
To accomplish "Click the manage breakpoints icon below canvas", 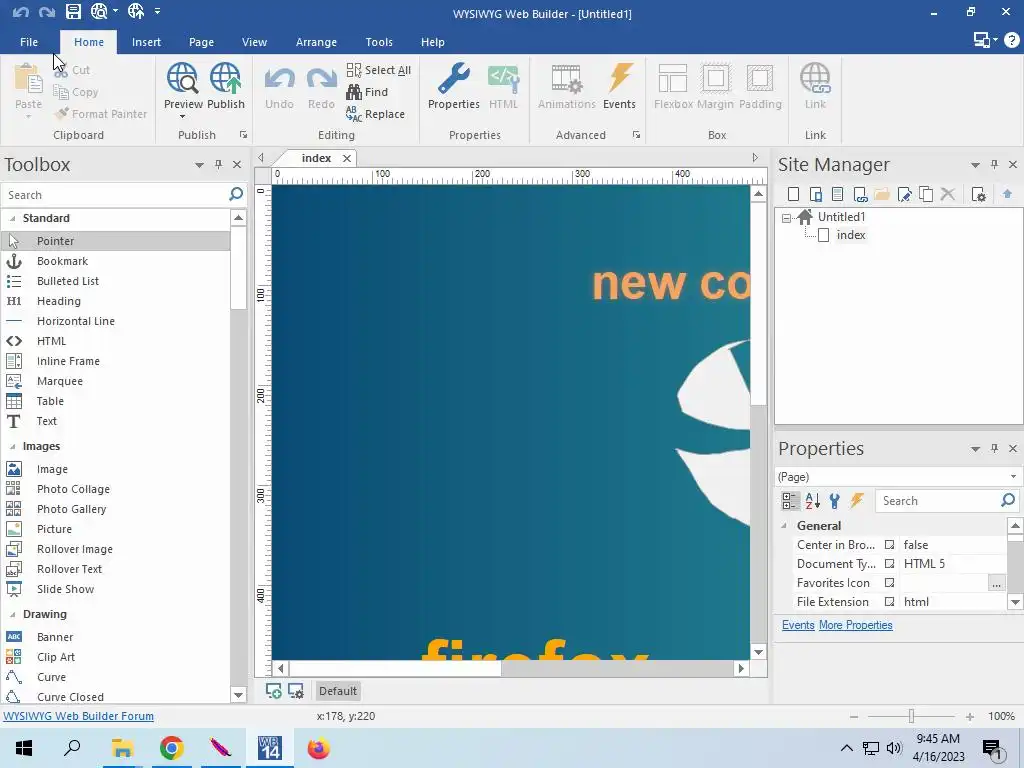I will pyautogui.click(x=296, y=691).
